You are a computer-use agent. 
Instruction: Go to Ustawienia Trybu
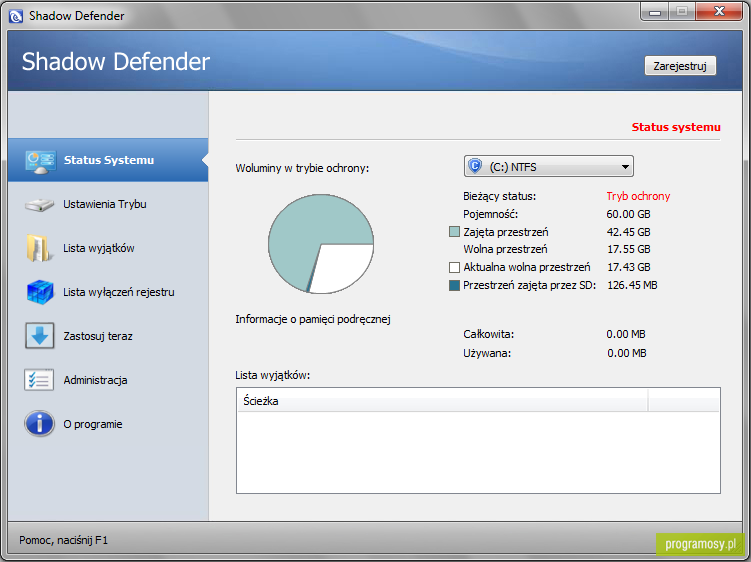[x=108, y=204]
